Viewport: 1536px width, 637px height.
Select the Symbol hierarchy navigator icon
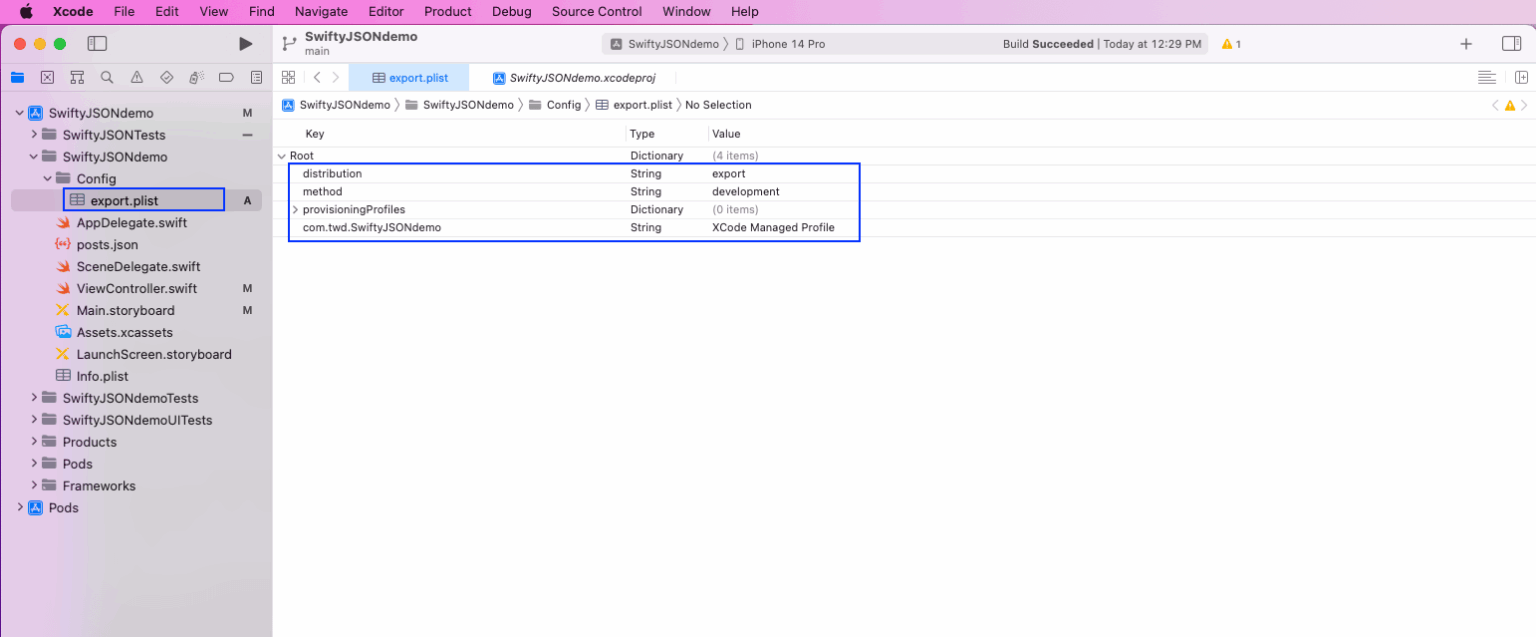pyautogui.click(x=76, y=77)
